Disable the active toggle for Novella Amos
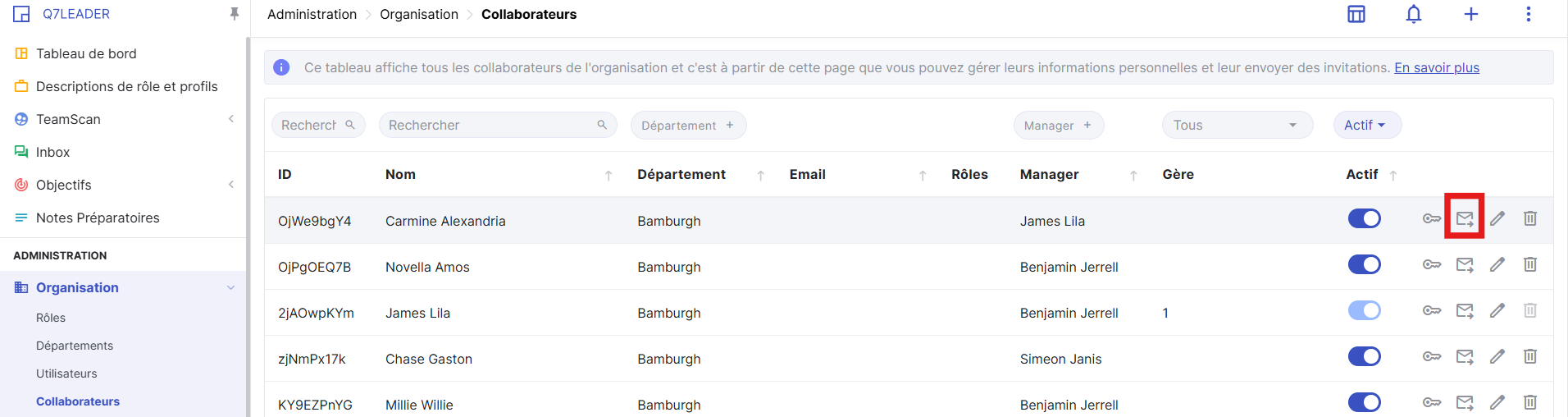Image resolution: width=1568 pixels, height=417 pixels. point(1364,264)
